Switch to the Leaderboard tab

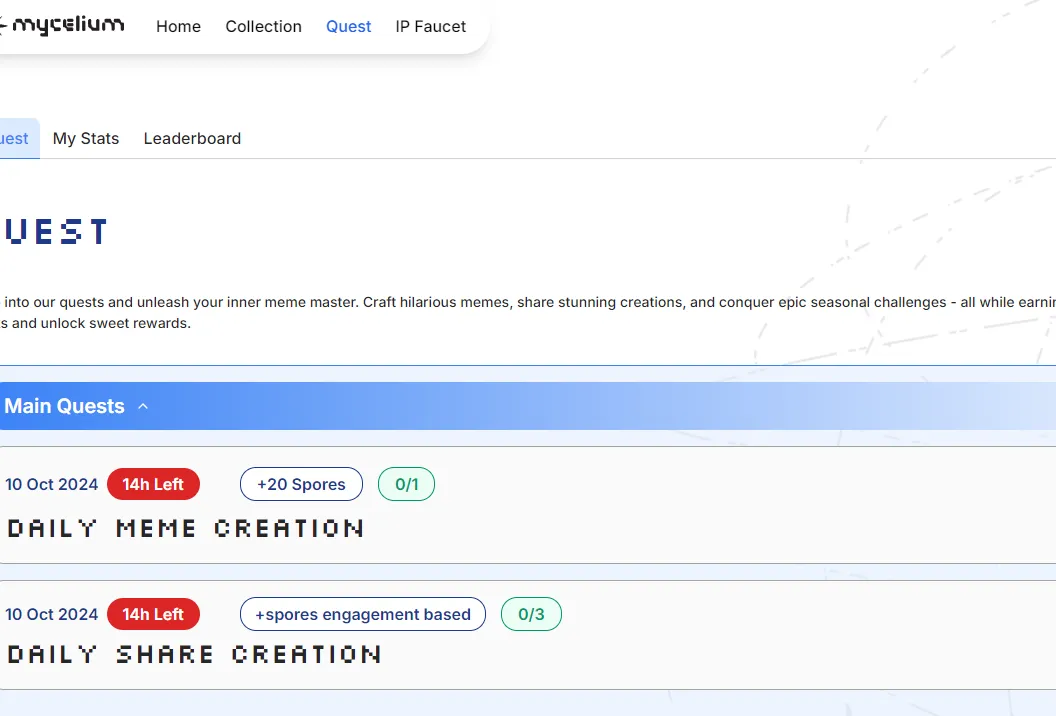click(x=192, y=139)
